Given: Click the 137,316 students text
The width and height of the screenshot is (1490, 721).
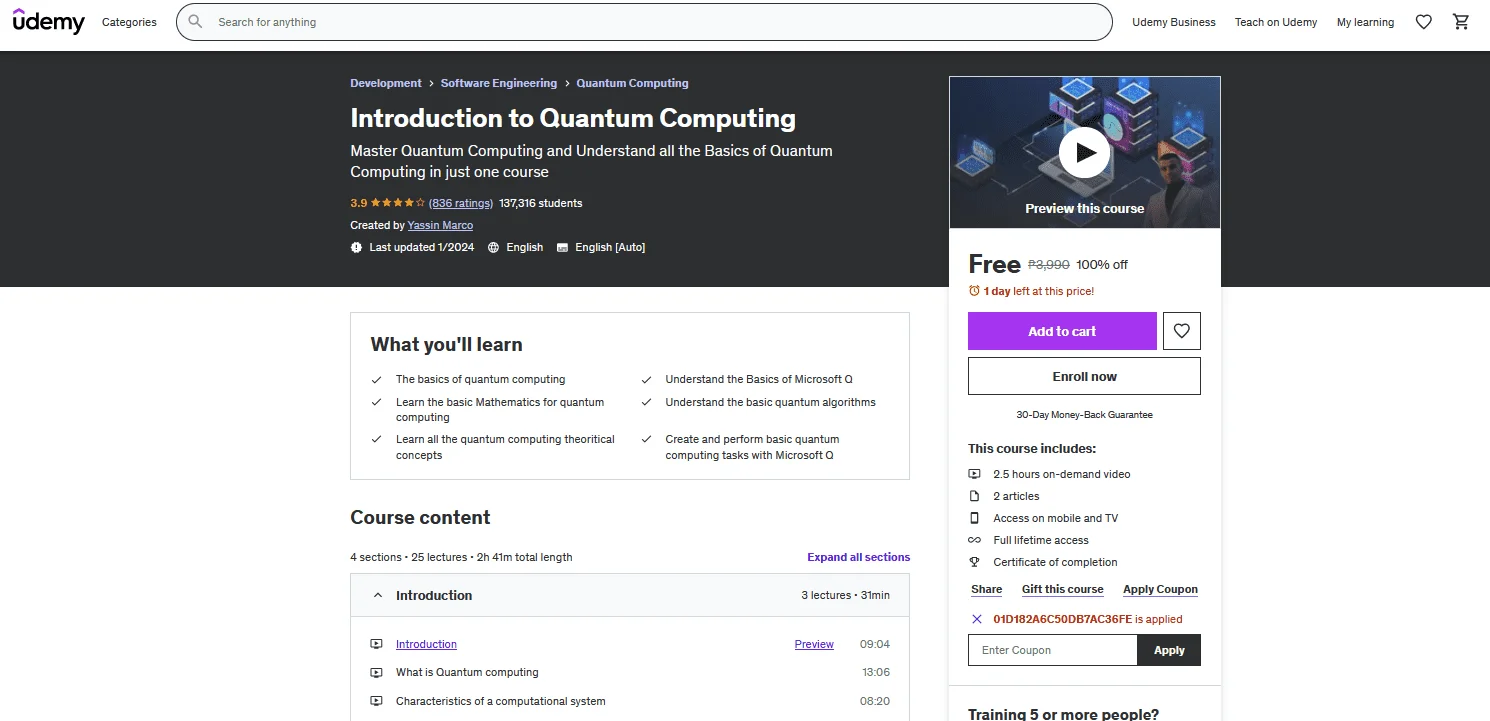Looking at the screenshot, I should pyautogui.click(x=541, y=203).
